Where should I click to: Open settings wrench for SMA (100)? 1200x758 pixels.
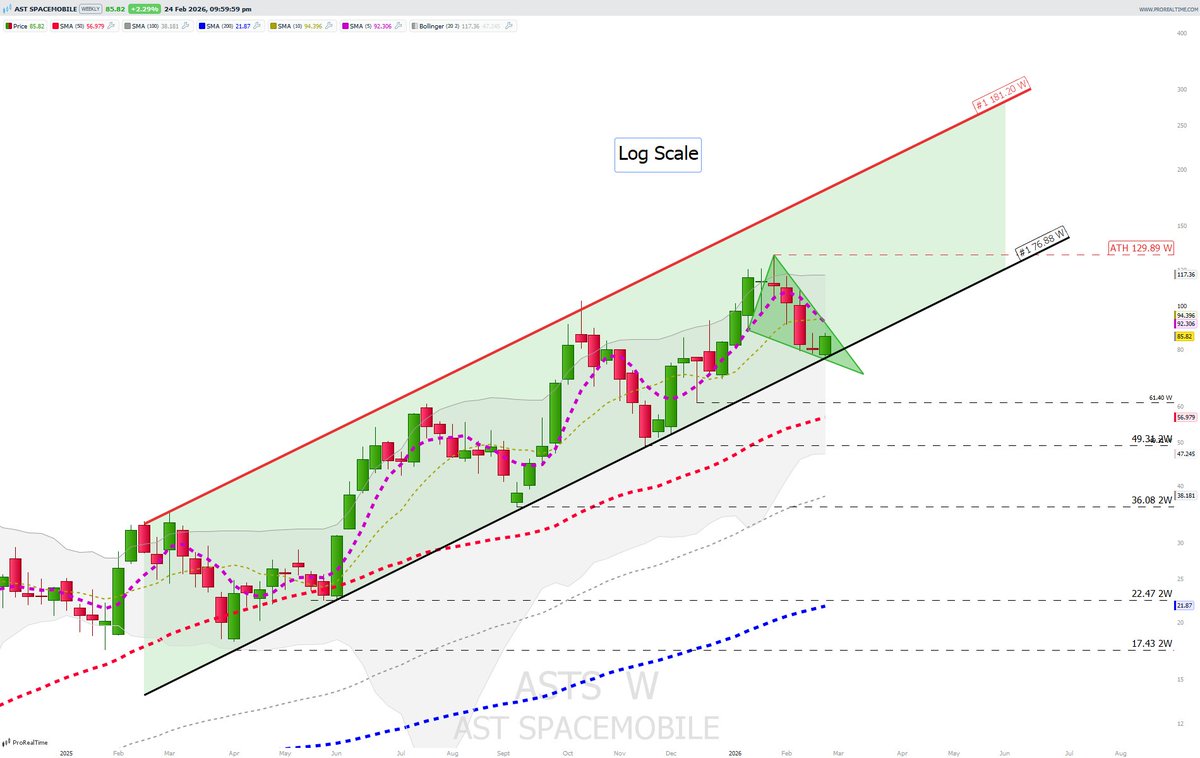pos(185,26)
